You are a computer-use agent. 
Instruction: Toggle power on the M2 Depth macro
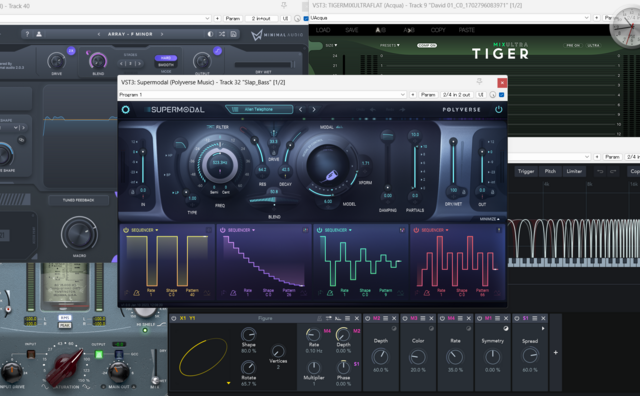click(368, 318)
